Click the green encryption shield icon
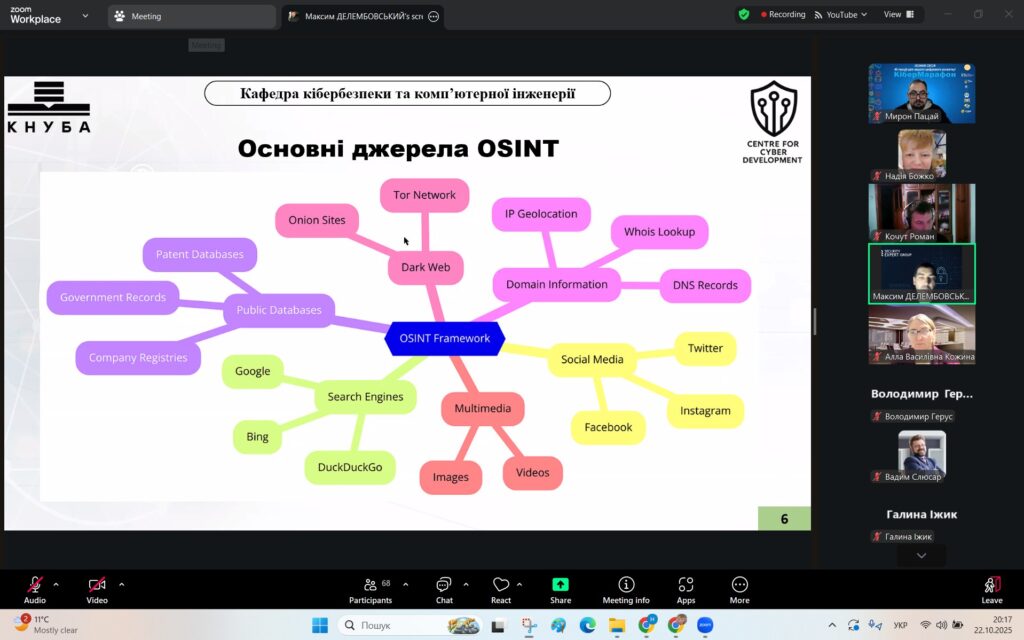The height and width of the screenshot is (640, 1024). point(743,15)
